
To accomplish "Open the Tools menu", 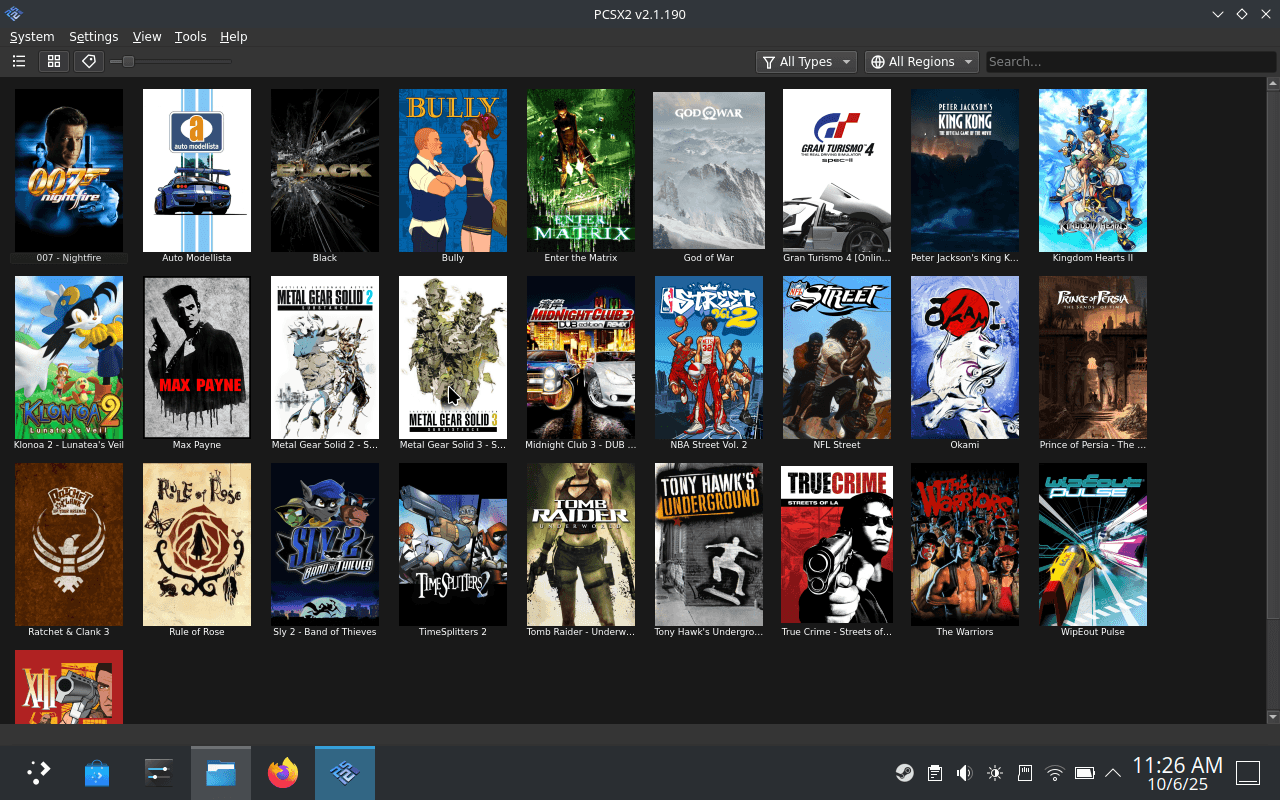I will tap(190, 36).
